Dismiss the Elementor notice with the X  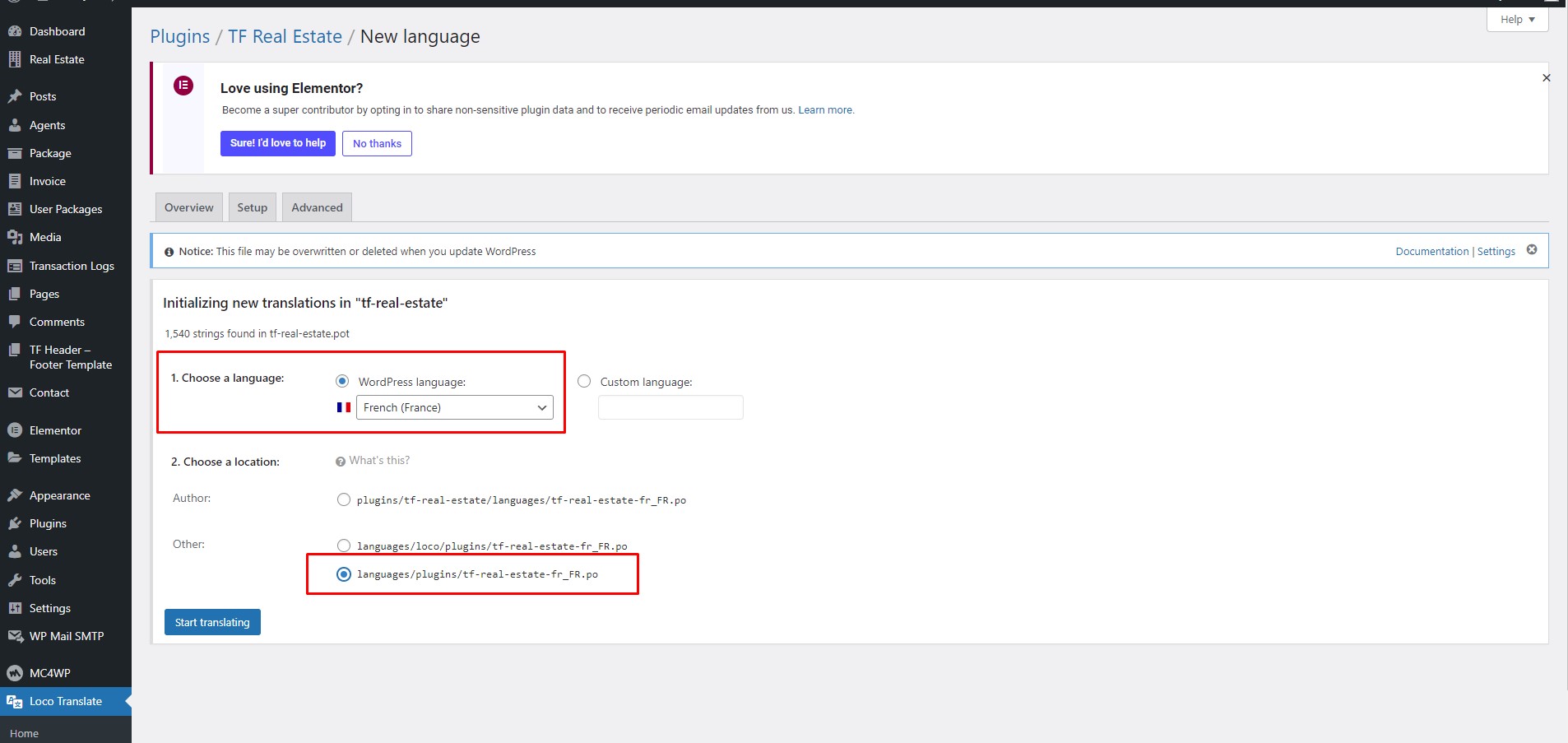1547,77
